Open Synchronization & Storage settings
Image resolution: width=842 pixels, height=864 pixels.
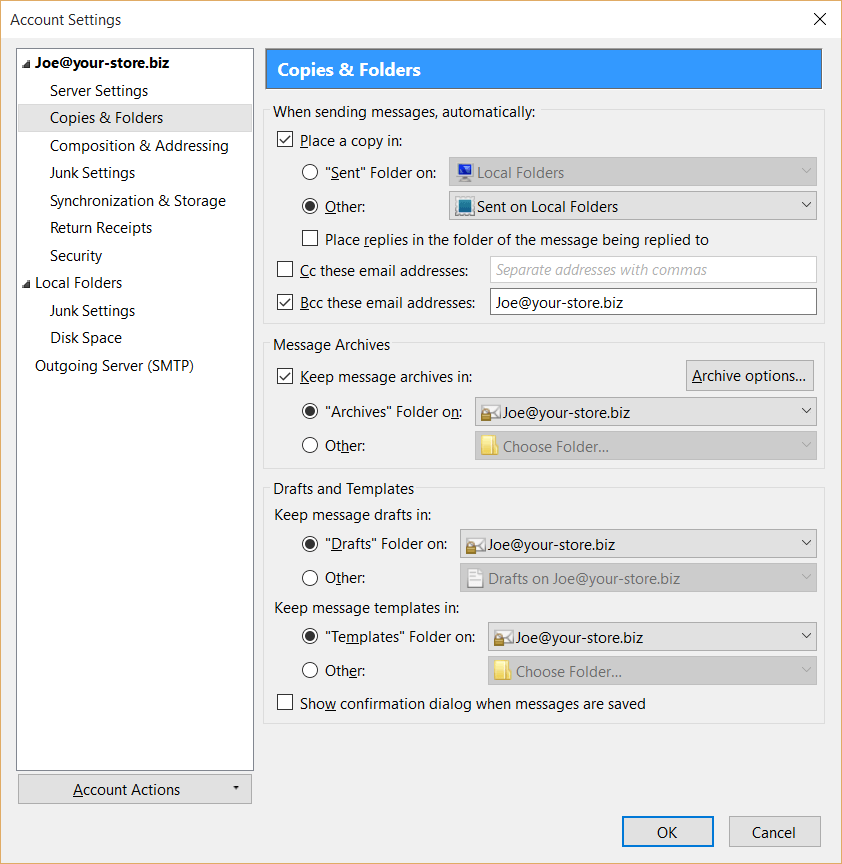(138, 201)
